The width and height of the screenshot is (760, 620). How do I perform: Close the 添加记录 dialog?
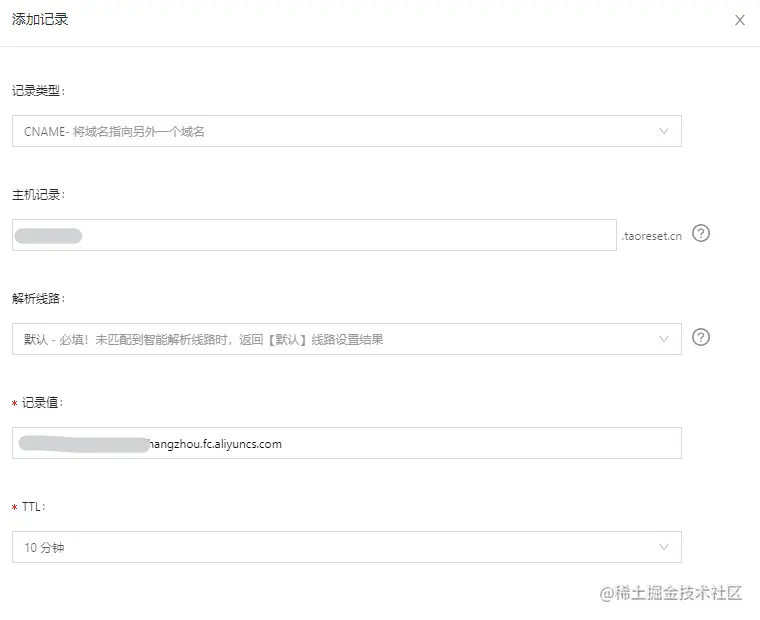coord(740,20)
